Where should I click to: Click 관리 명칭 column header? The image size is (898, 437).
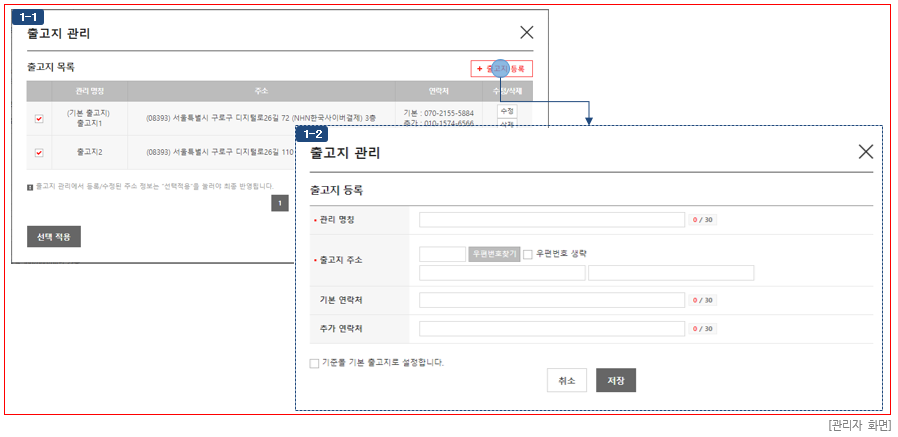coord(89,91)
